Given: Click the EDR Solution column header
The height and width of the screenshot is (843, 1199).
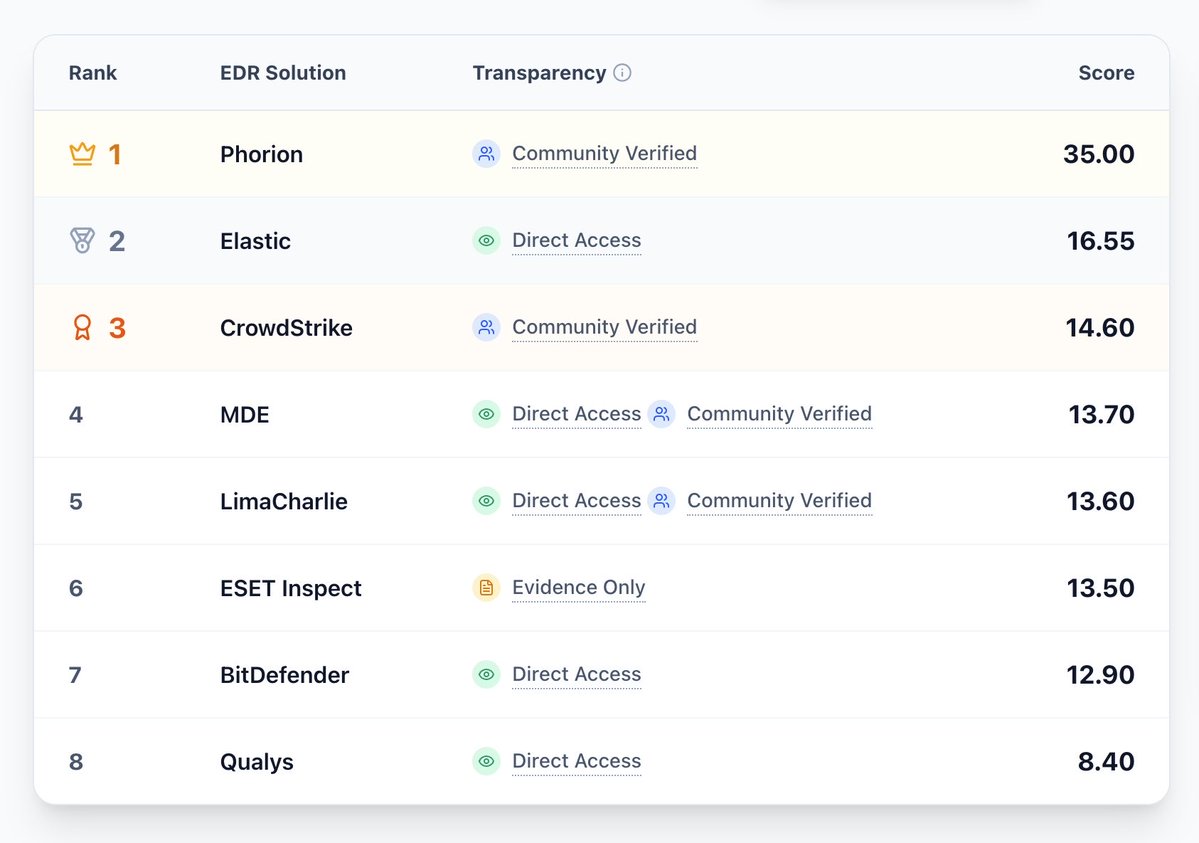Looking at the screenshot, I should point(283,73).
